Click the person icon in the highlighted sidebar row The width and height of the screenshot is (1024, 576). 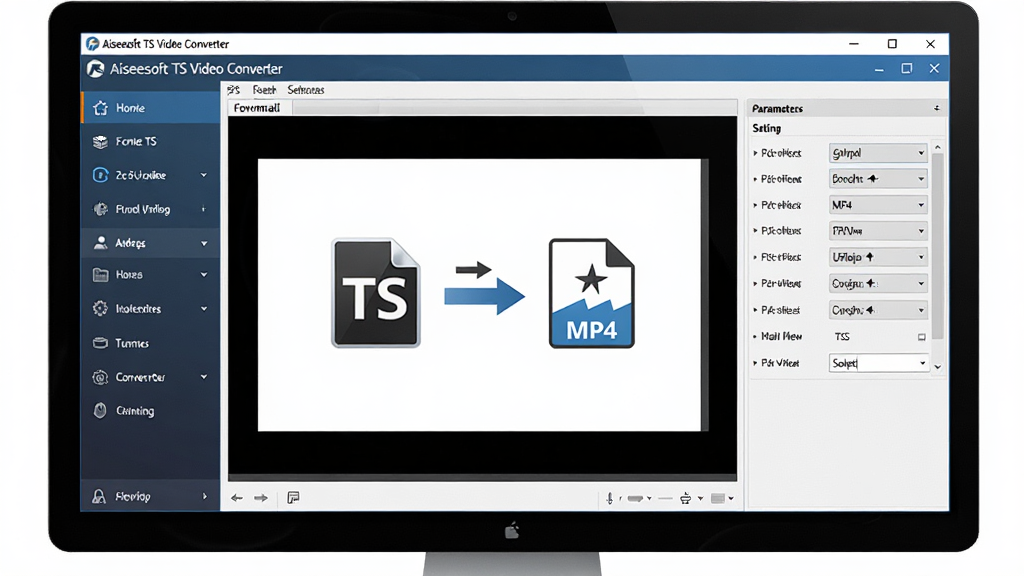[100, 243]
